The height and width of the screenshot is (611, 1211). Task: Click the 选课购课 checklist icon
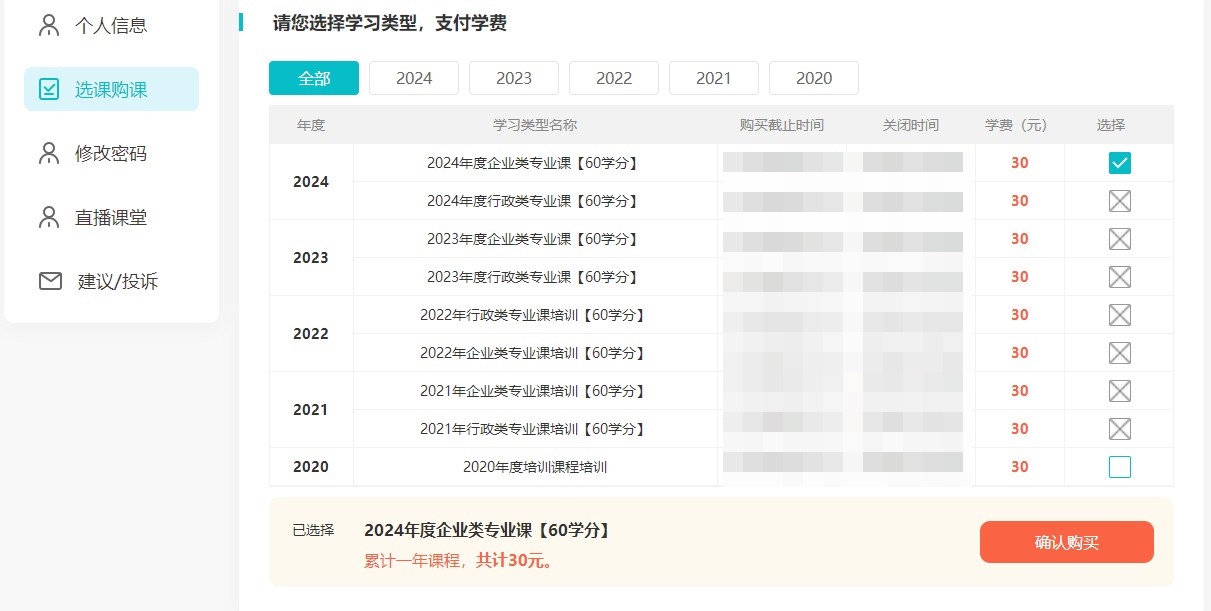[49, 89]
